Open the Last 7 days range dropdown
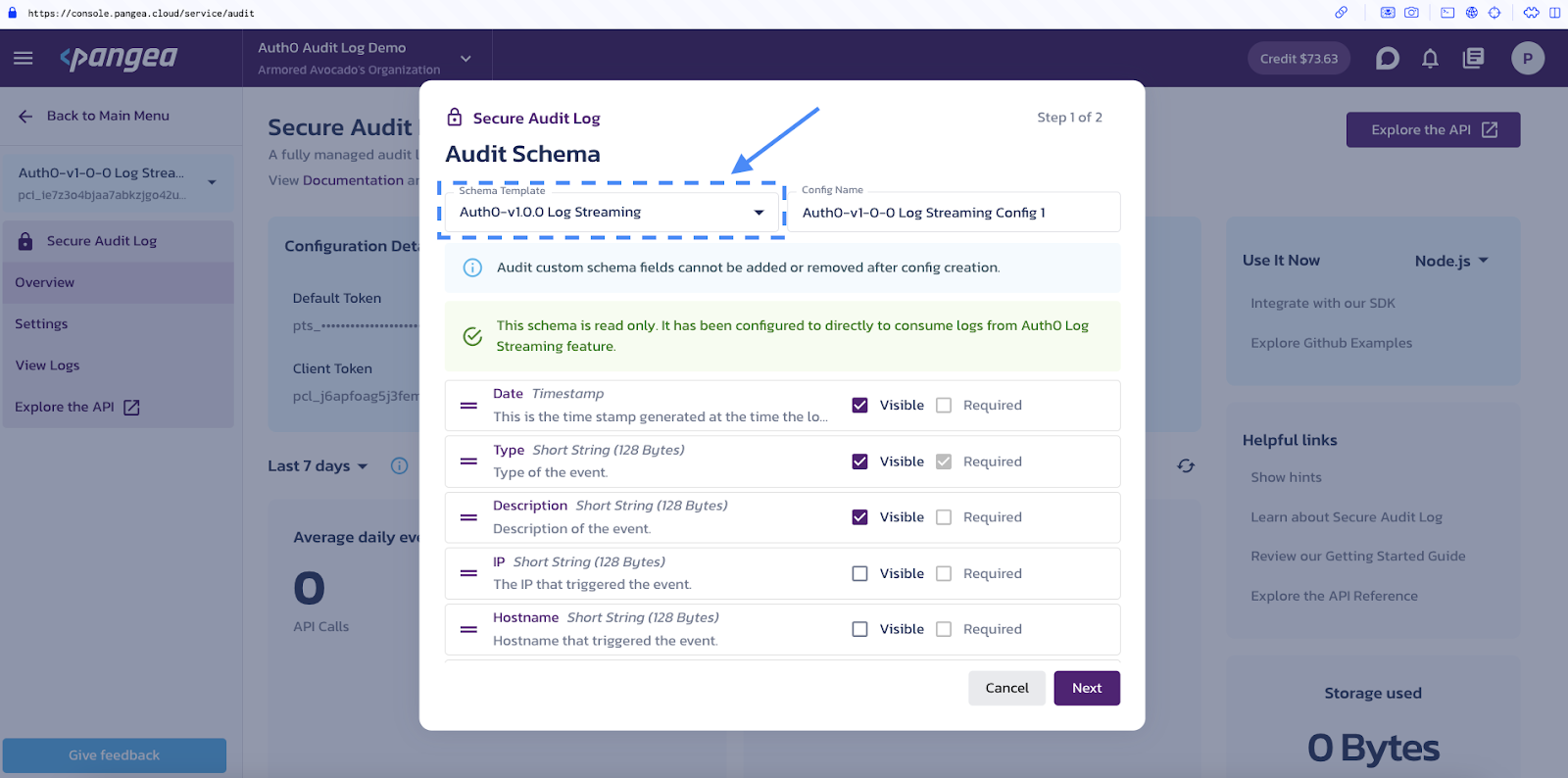The height and width of the screenshot is (778, 1568). tap(318, 465)
